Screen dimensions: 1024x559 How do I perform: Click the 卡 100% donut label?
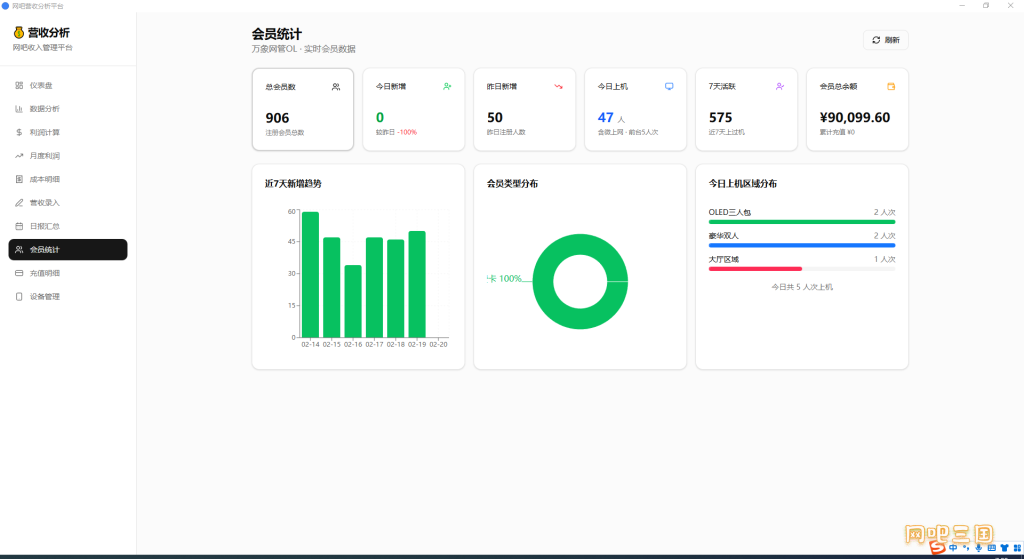[504, 279]
